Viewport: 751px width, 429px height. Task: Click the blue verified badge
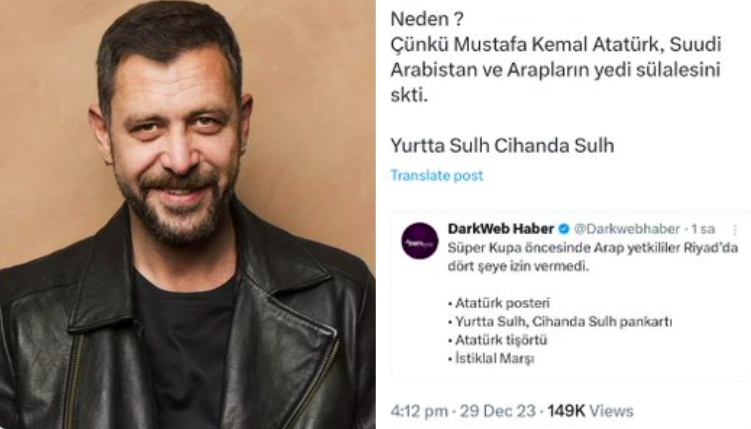(x=564, y=229)
